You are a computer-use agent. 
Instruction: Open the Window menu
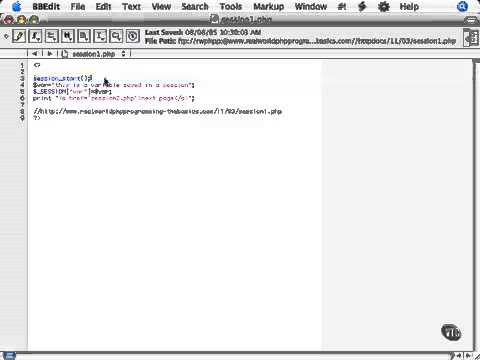(x=311, y=6)
